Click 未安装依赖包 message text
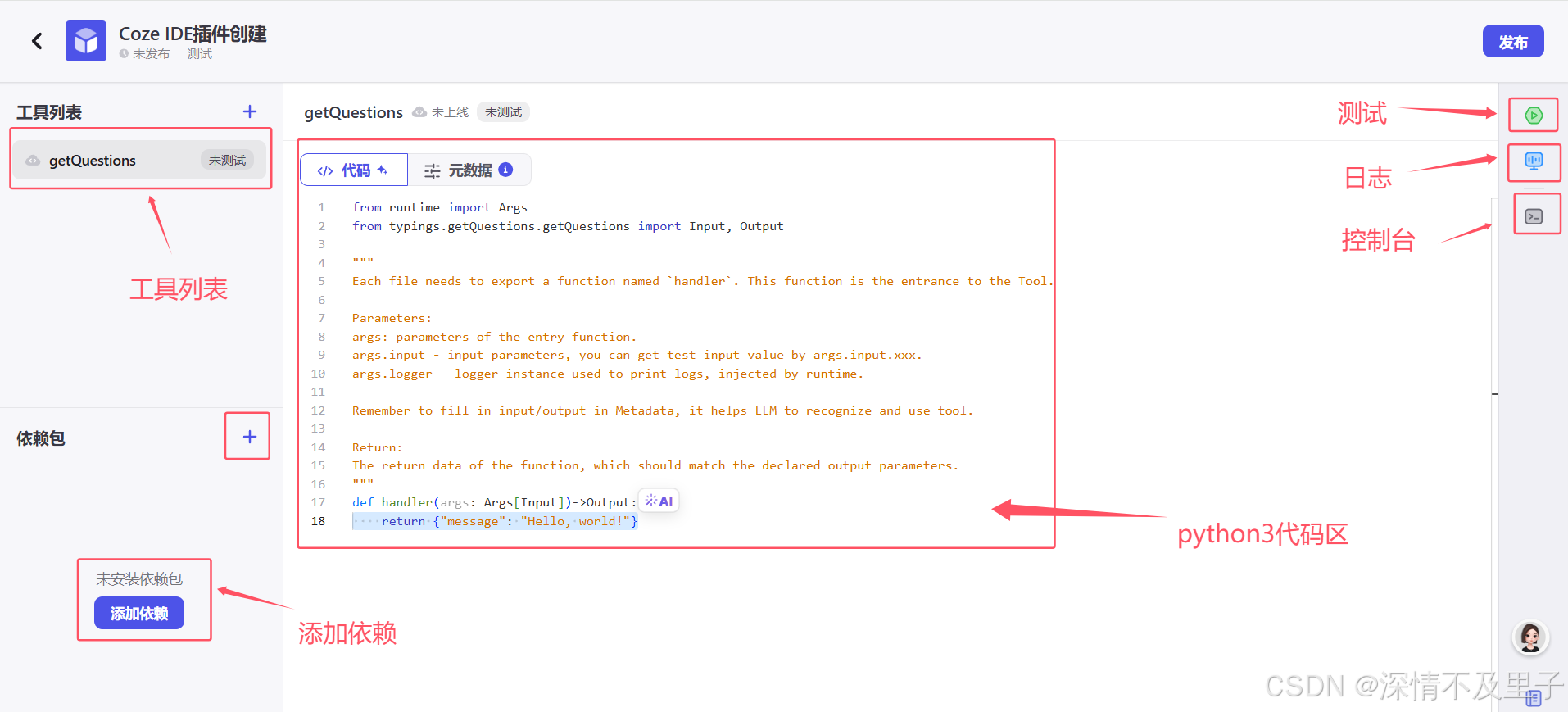This screenshot has height=712, width=1568. [x=139, y=579]
